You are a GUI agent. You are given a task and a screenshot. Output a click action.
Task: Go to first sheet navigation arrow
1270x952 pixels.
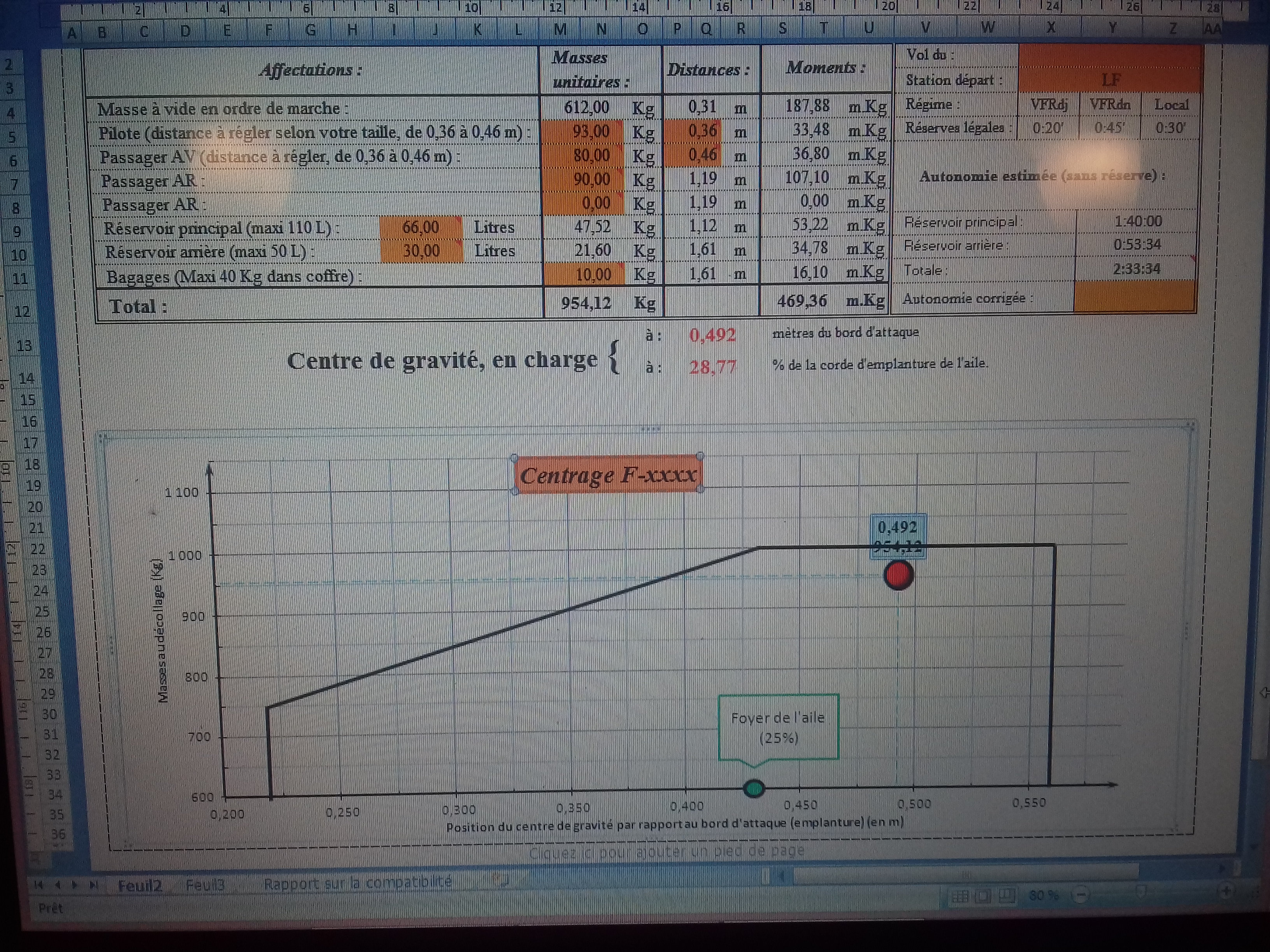click(39, 884)
